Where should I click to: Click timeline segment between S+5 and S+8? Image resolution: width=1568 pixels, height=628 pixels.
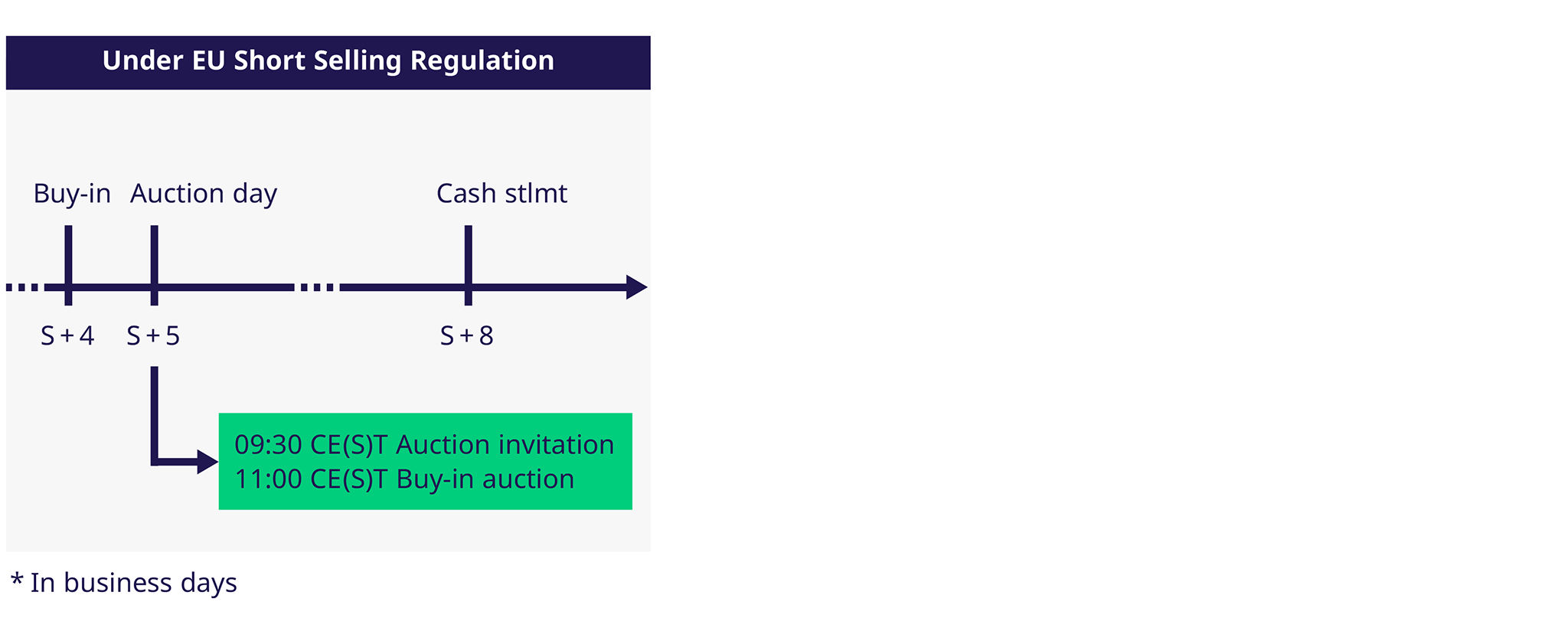[x=312, y=287]
